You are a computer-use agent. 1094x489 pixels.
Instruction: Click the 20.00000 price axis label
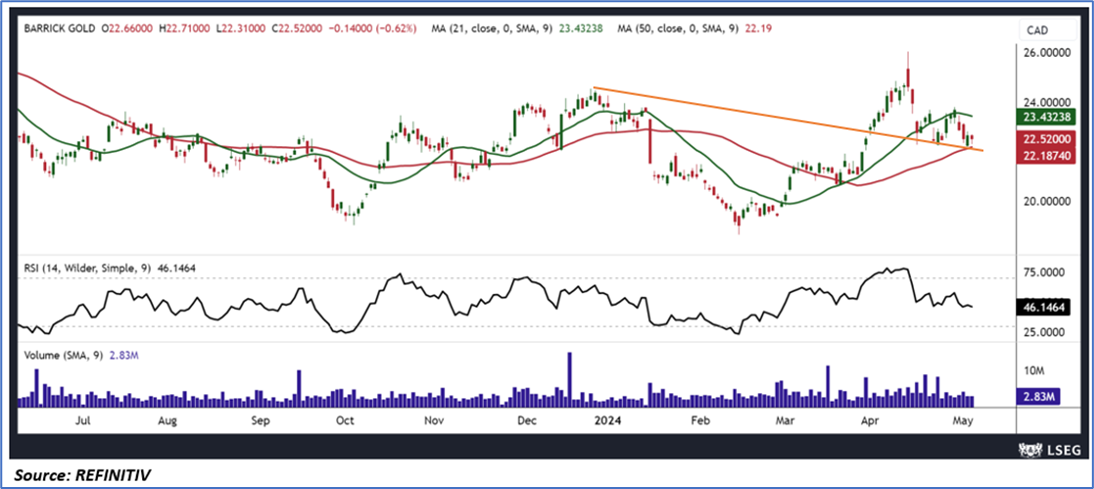1048,202
